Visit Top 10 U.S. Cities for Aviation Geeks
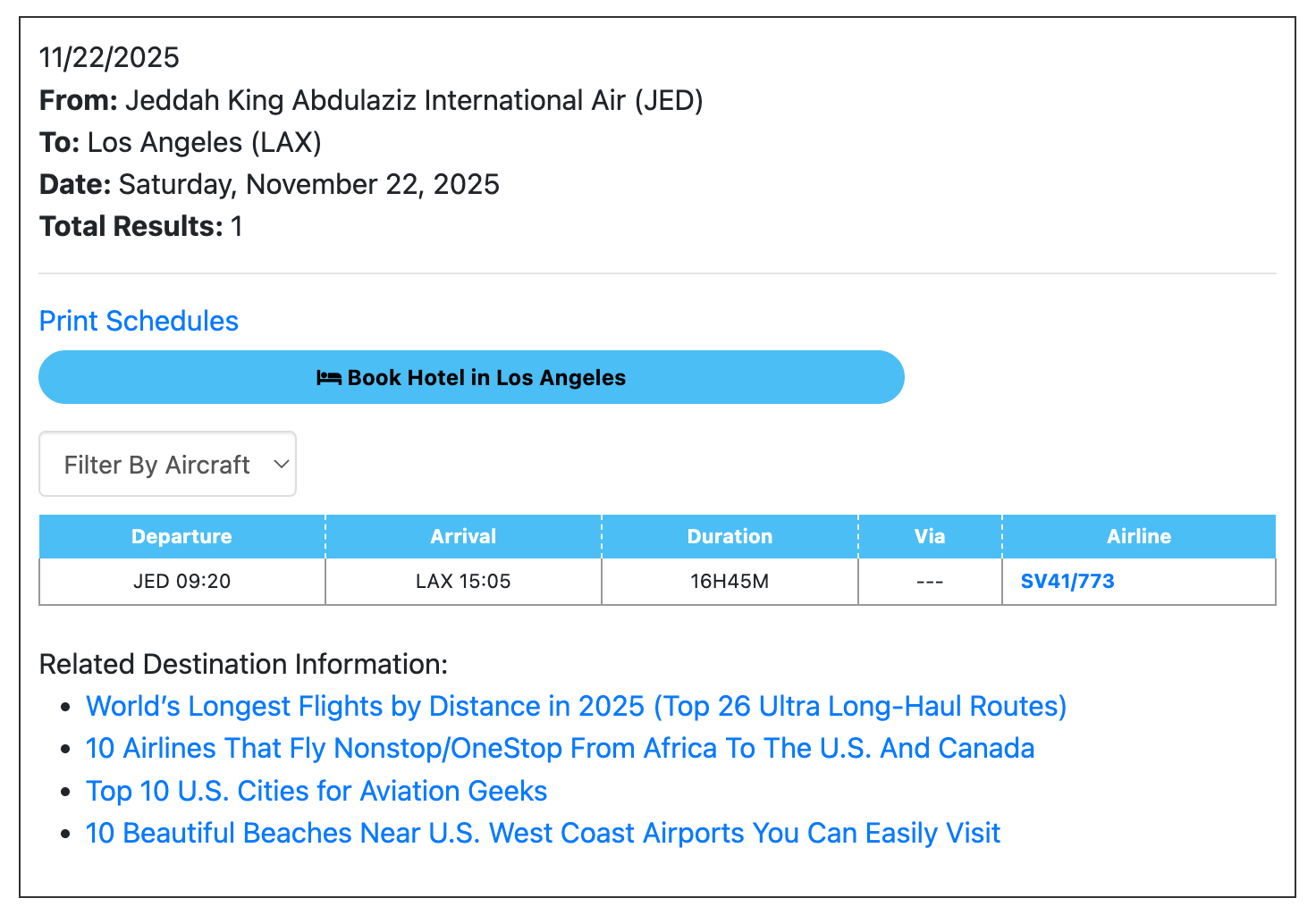Image resolution: width=1316 pixels, height=915 pixels. pyautogui.click(x=316, y=791)
